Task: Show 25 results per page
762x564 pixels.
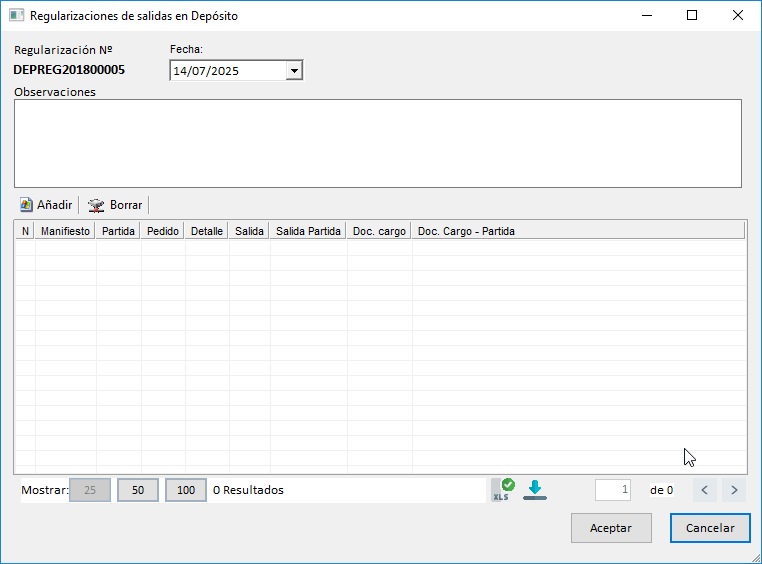Action: pos(90,490)
